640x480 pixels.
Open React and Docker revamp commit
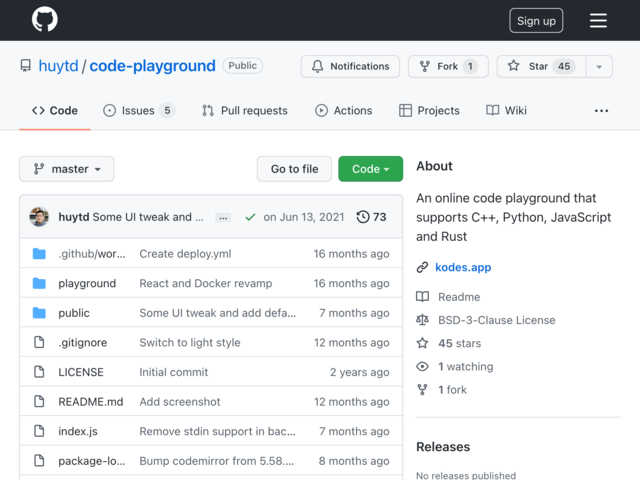pyautogui.click(x=206, y=283)
